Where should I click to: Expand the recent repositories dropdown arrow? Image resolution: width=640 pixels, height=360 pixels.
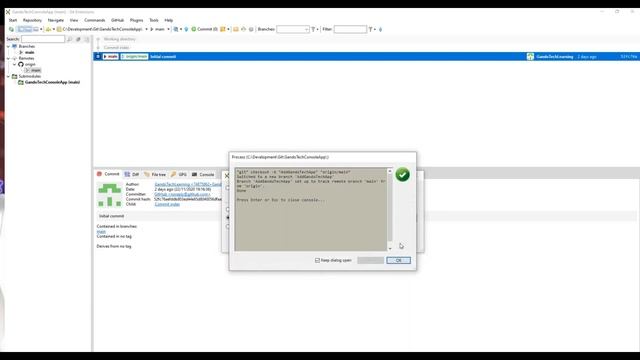tap(54, 29)
